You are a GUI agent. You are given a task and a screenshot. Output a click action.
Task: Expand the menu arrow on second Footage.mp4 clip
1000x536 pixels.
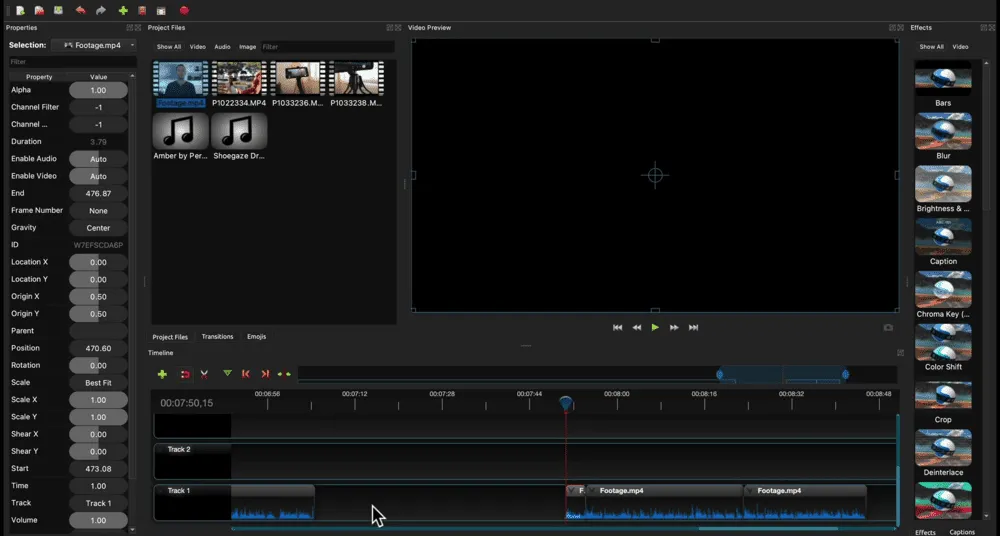pos(593,491)
